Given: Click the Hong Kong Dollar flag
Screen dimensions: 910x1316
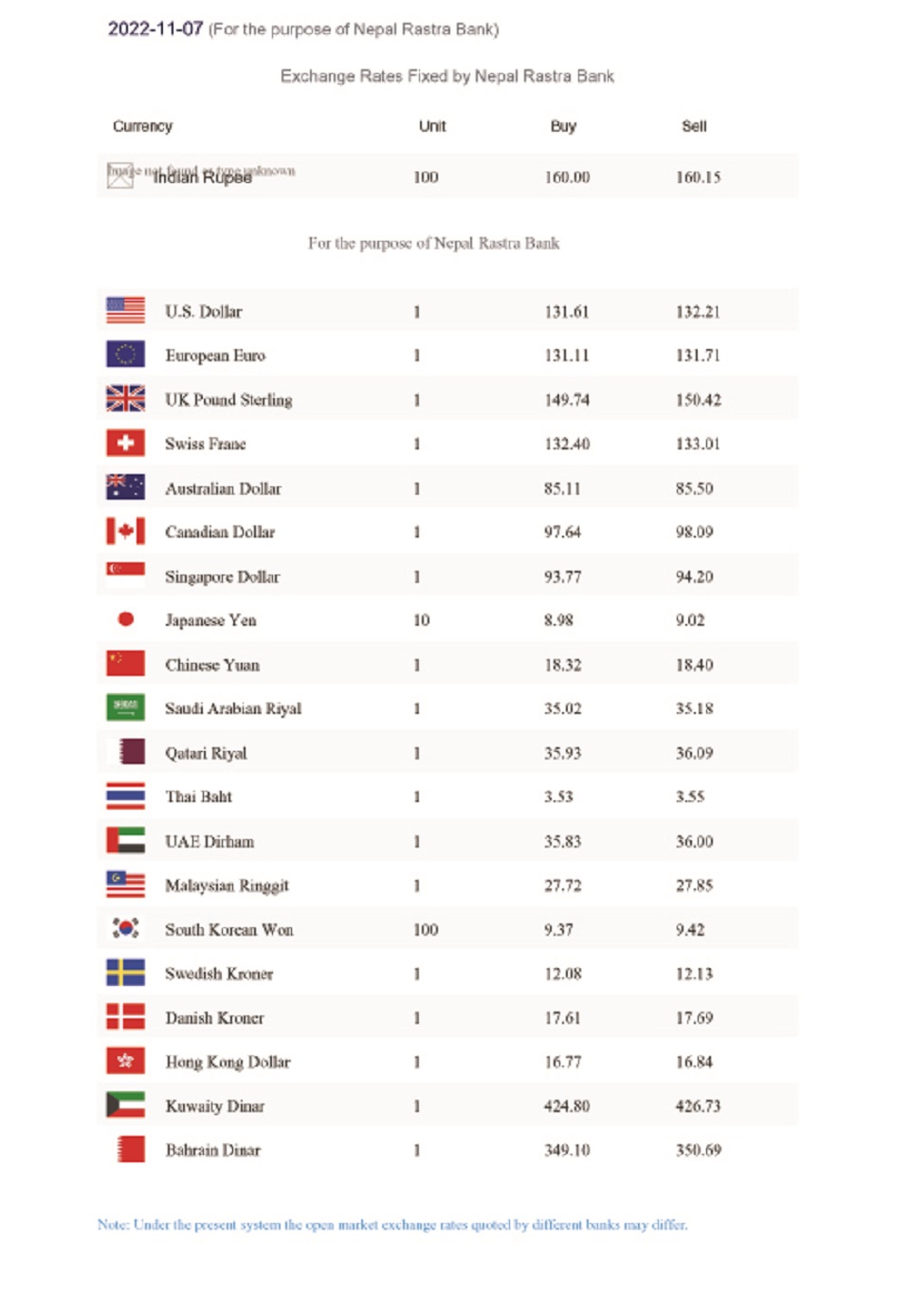Looking at the screenshot, I should pos(125,1061).
